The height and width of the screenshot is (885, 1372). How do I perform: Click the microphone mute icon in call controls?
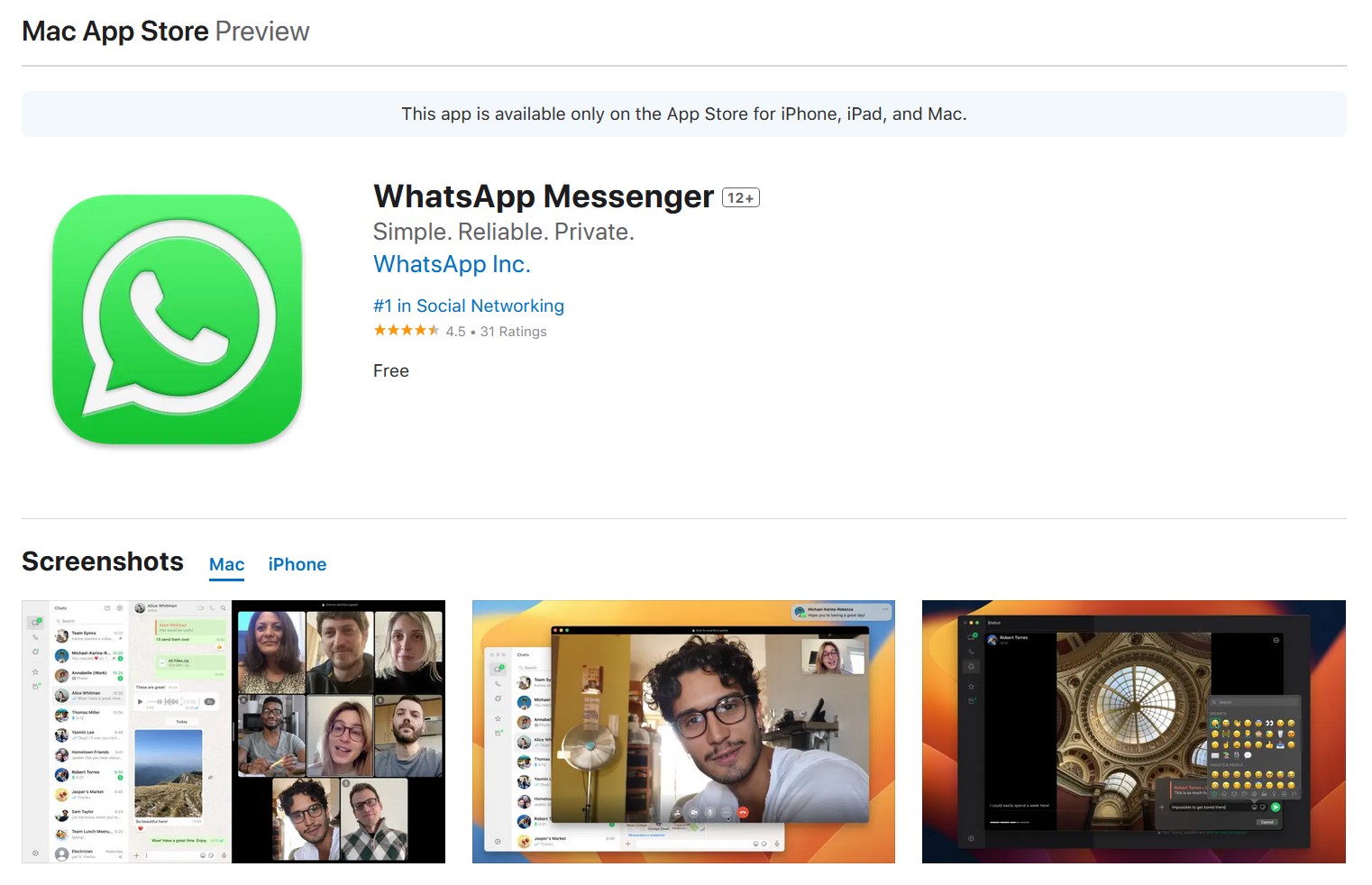click(x=710, y=812)
